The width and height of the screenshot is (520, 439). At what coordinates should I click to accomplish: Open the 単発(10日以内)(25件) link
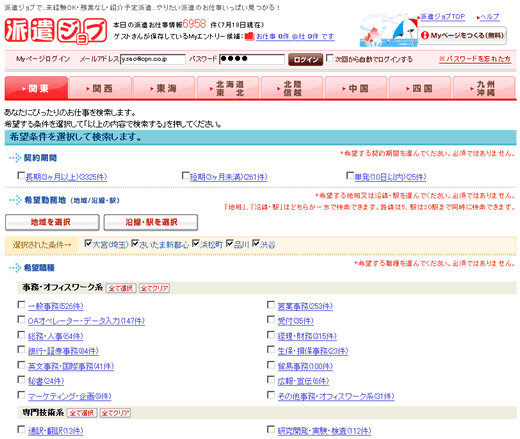pyautogui.click(x=390, y=177)
